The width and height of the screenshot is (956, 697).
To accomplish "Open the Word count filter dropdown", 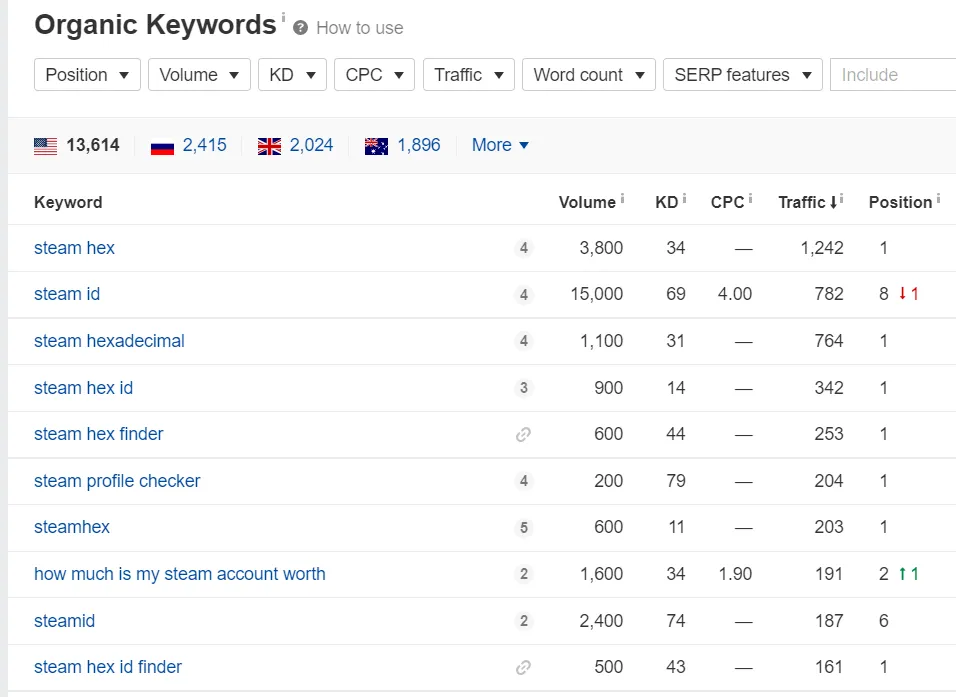I will tap(589, 74).
